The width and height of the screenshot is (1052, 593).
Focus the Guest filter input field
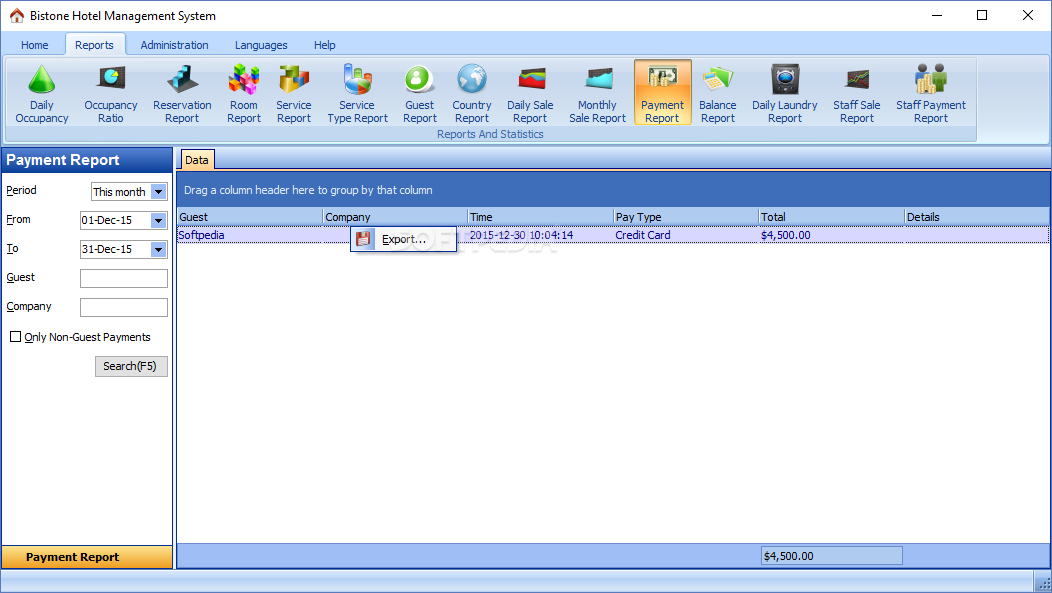[123, 278]
